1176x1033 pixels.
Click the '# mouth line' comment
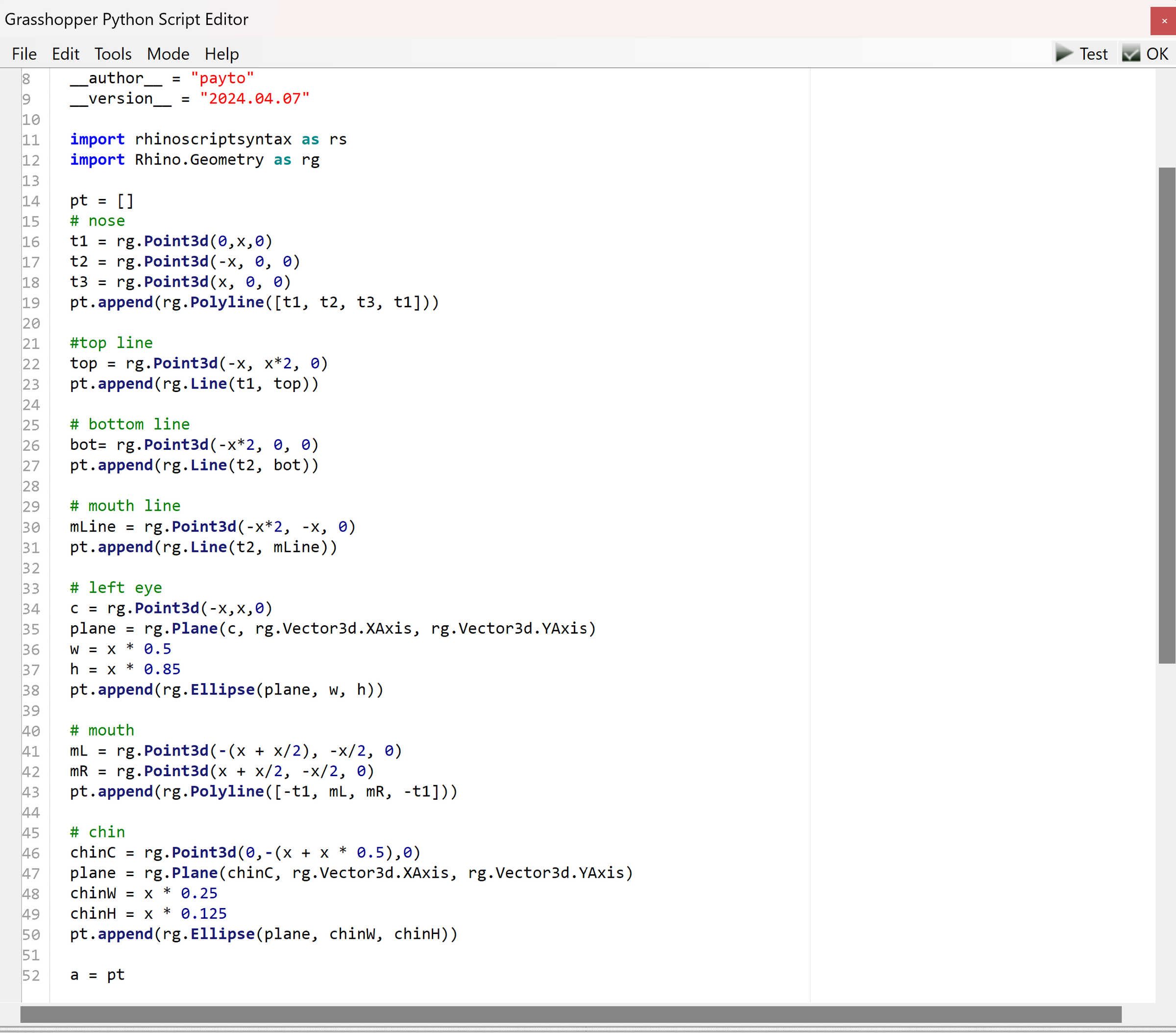click(125, 506)
